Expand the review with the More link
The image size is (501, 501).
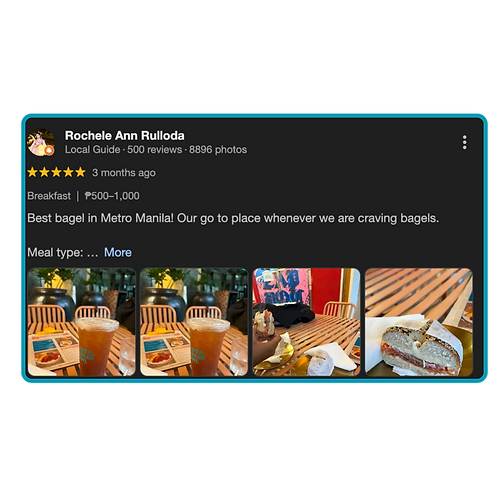click(x=118, y=252)
